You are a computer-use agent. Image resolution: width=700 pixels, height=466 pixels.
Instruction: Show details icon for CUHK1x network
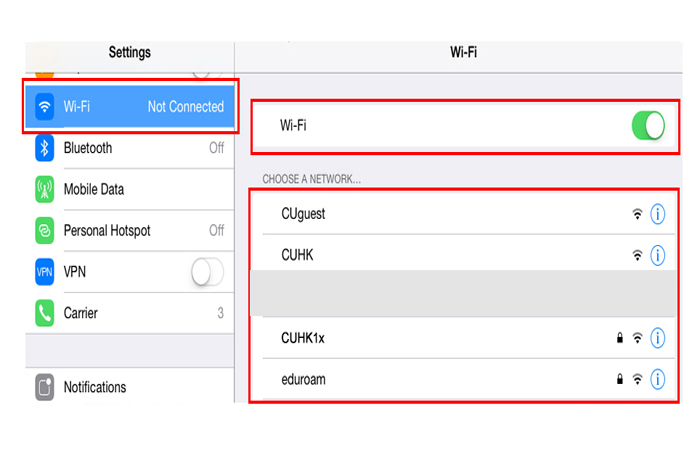click(657, 338)
